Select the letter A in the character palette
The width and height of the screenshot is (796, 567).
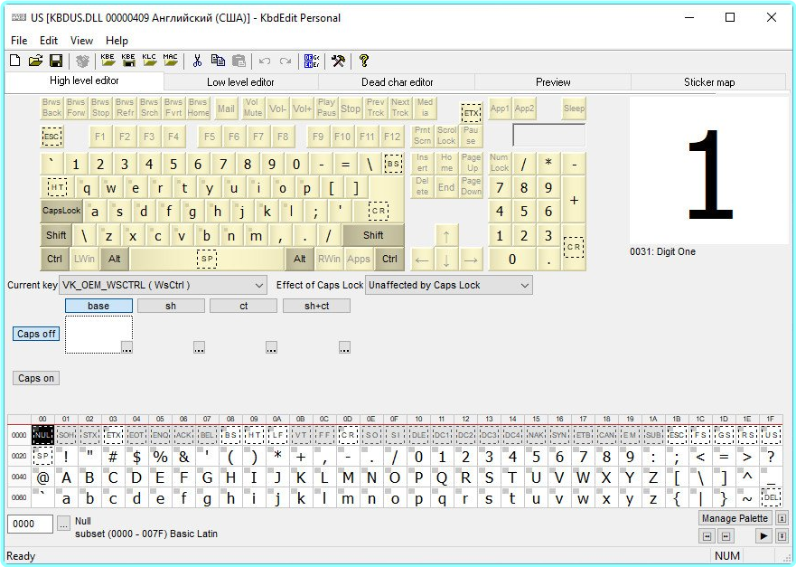[x=68, y=477]
